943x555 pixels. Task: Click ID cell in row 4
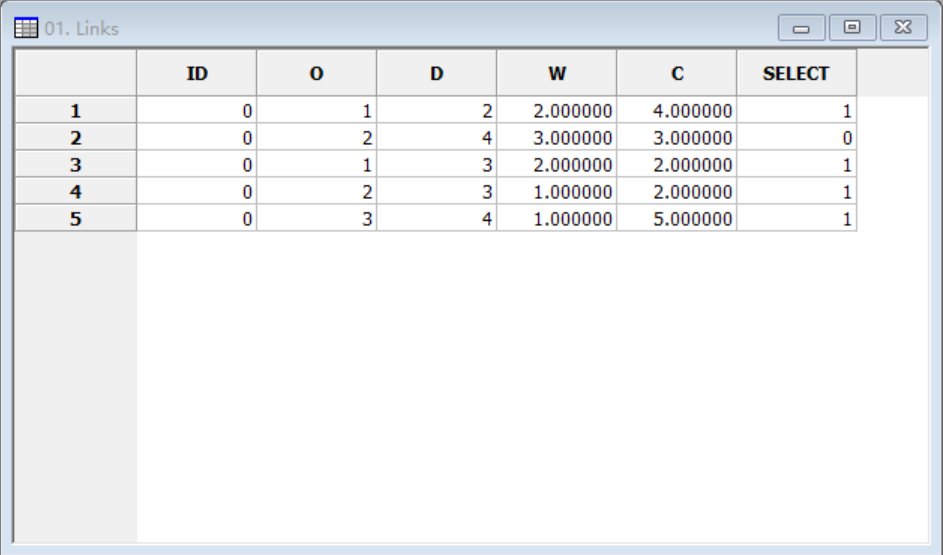[x=197, y=192]
